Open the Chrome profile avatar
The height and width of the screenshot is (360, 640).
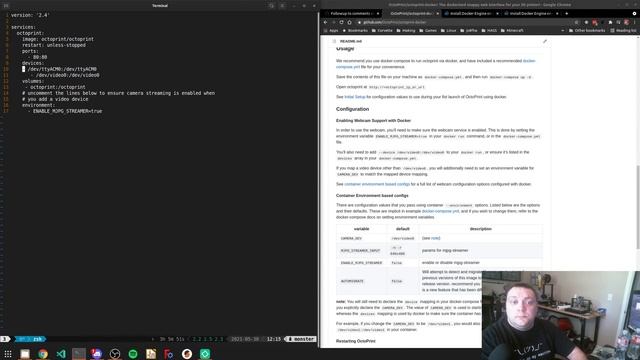[x=626, y=22]
